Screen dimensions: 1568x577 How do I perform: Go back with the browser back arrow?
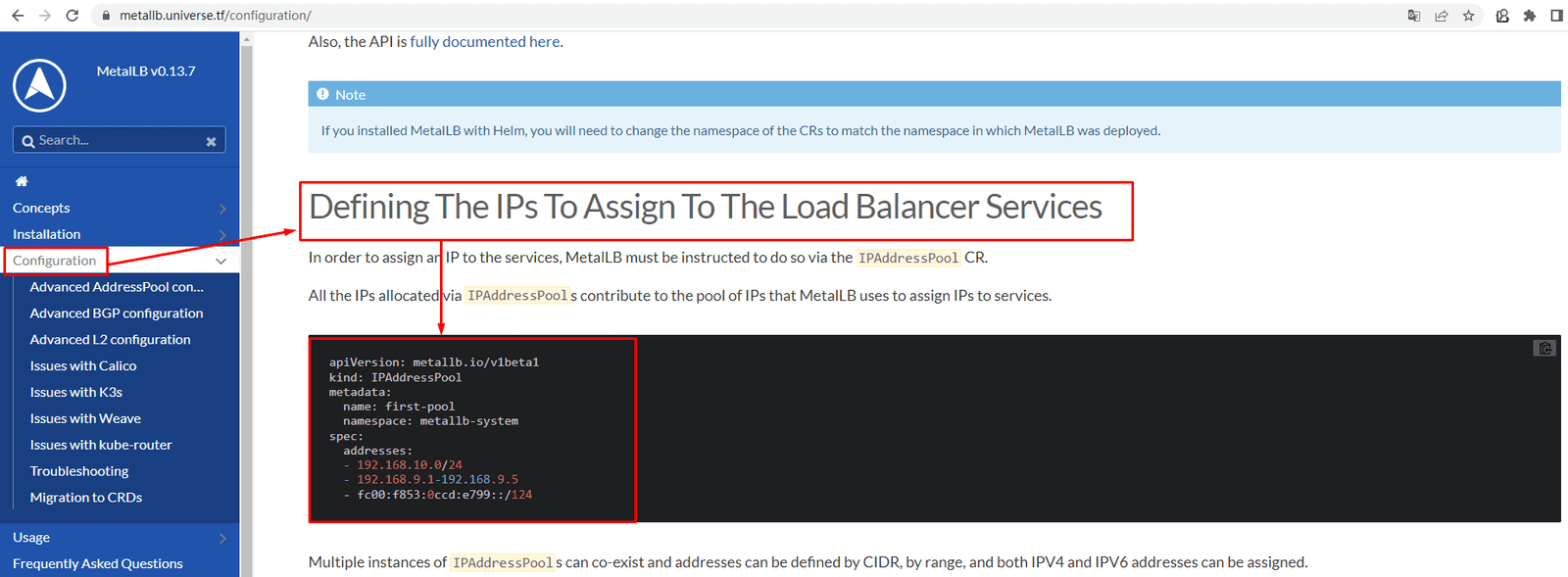tap(18, 16)
